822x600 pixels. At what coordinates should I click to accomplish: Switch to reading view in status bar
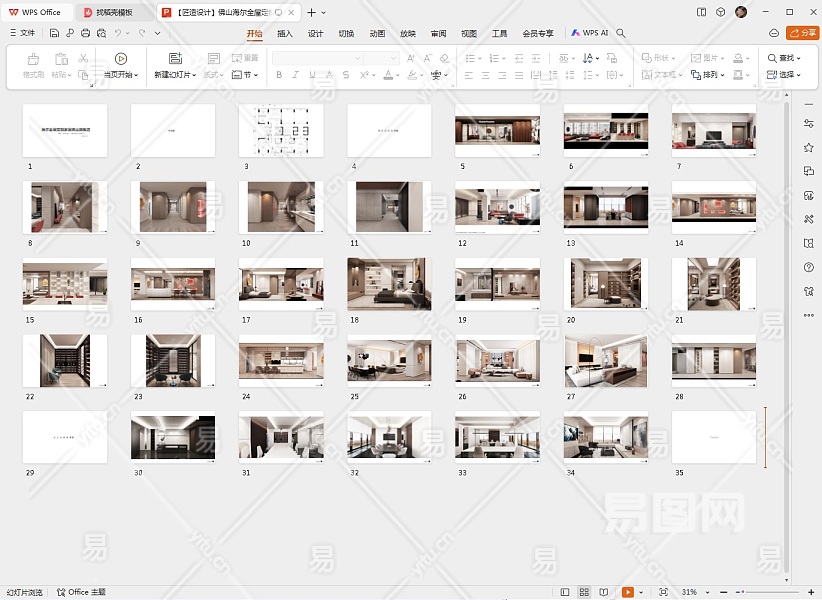coord(605,592)
